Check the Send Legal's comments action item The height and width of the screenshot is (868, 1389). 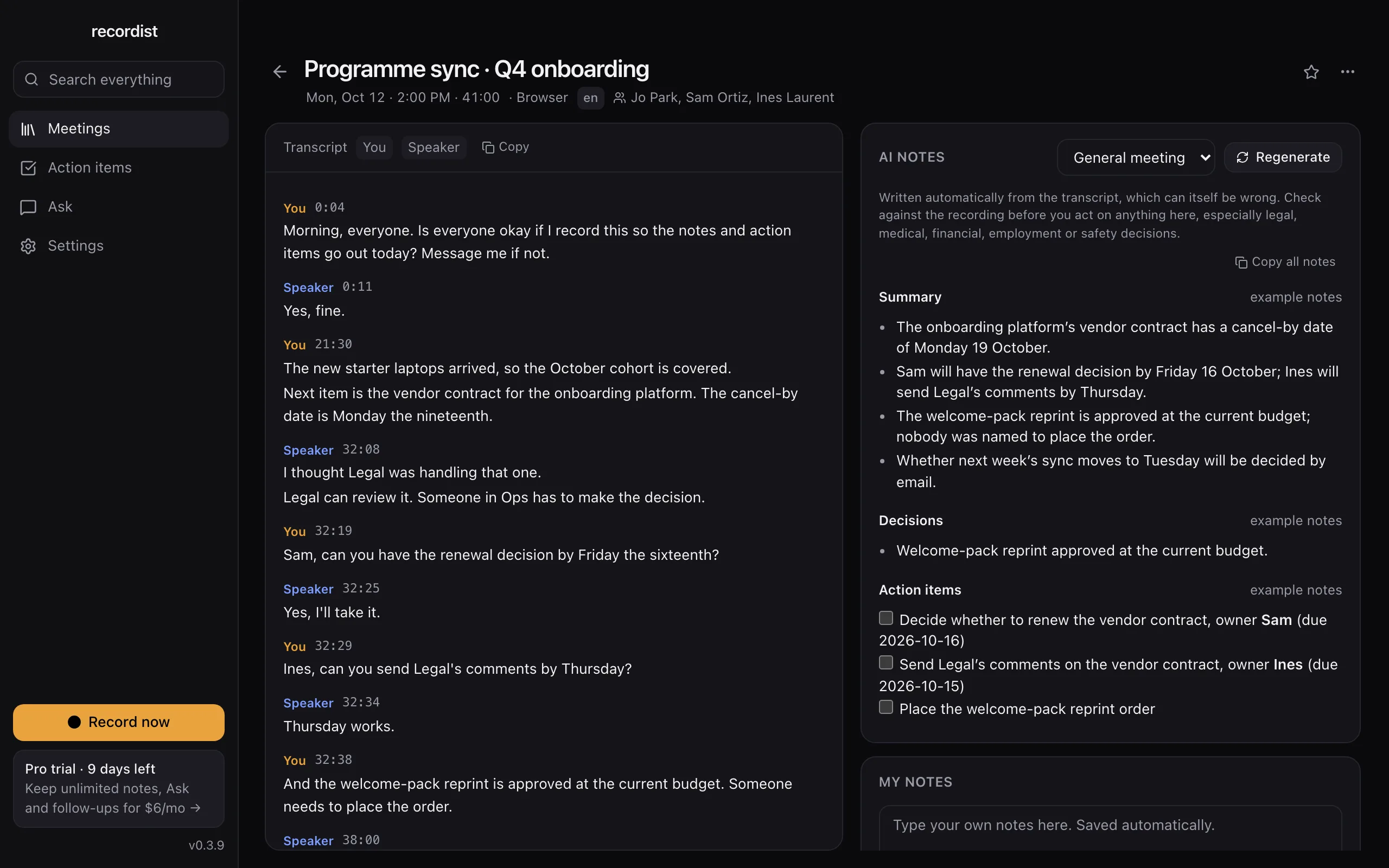pos(885,662)
